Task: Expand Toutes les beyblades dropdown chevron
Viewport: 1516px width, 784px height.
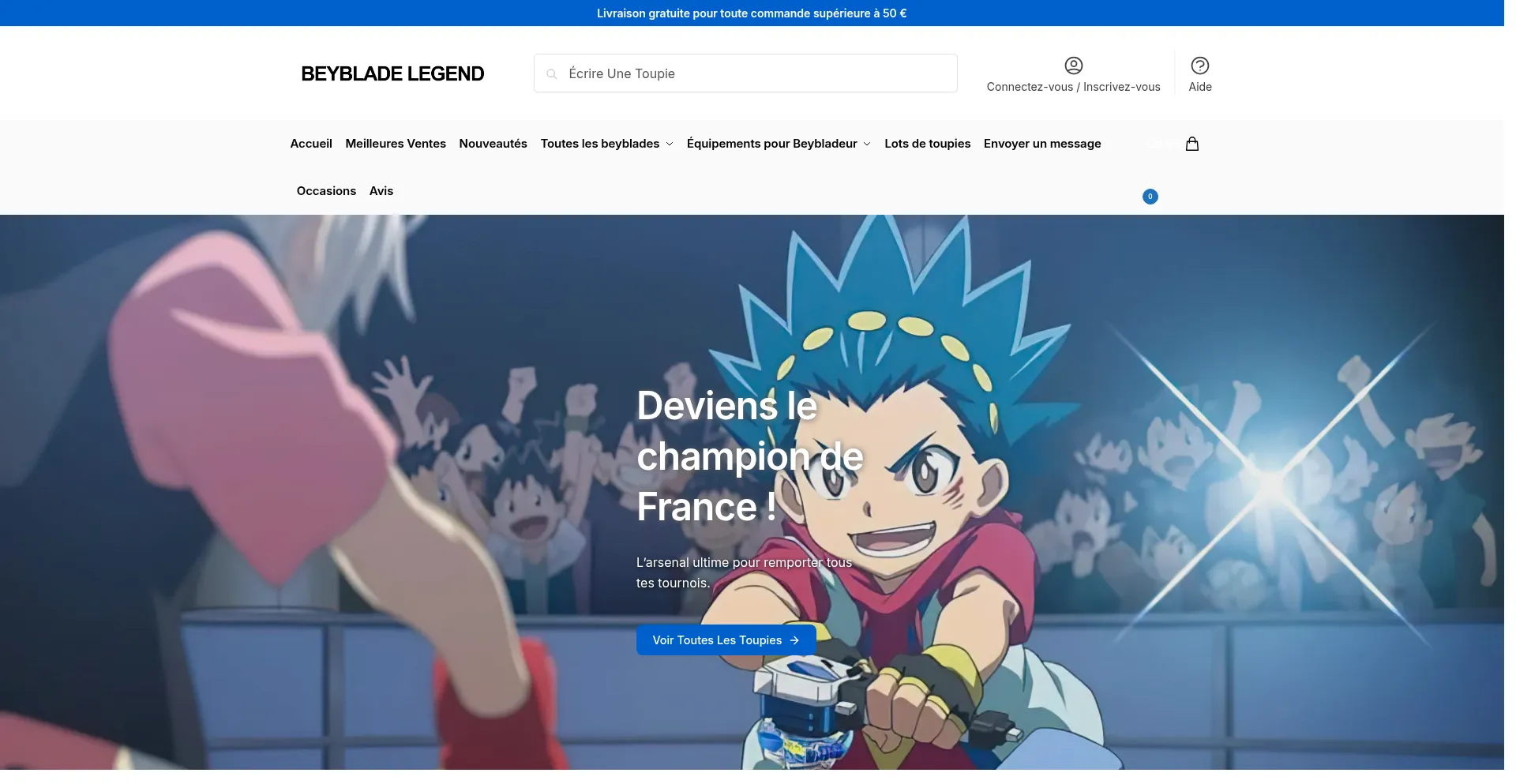Action: 670,144
